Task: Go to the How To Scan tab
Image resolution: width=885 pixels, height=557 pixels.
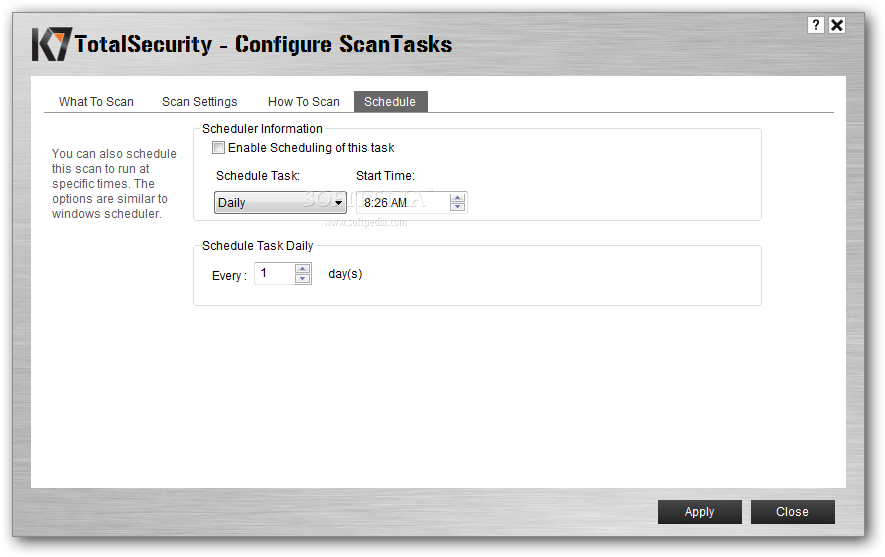Action: pyautogui.click(x=304, y=102)
